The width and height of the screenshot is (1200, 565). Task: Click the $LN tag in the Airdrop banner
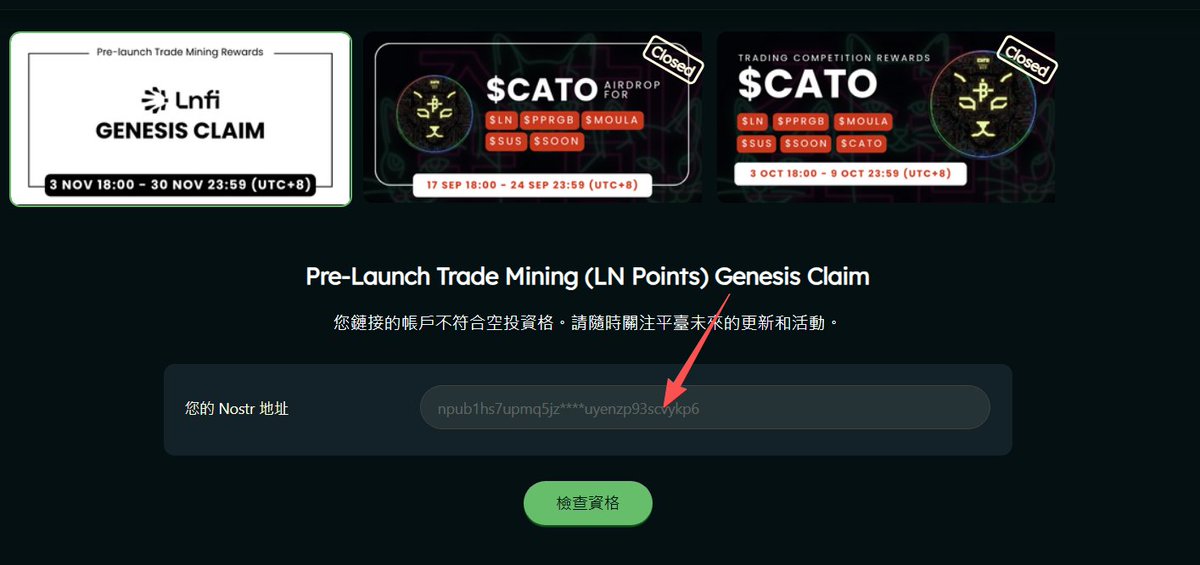[x=500, y=121]
